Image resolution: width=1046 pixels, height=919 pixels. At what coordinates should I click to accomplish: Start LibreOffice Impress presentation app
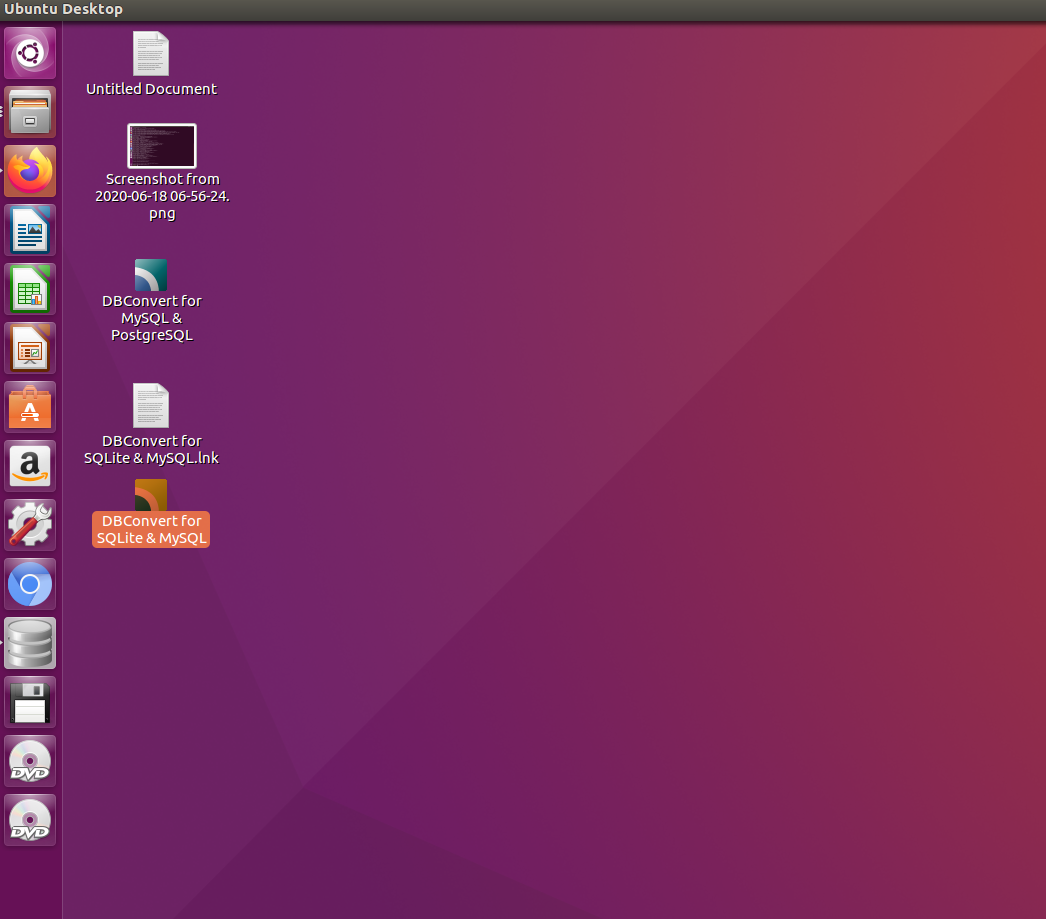[30, 348]
